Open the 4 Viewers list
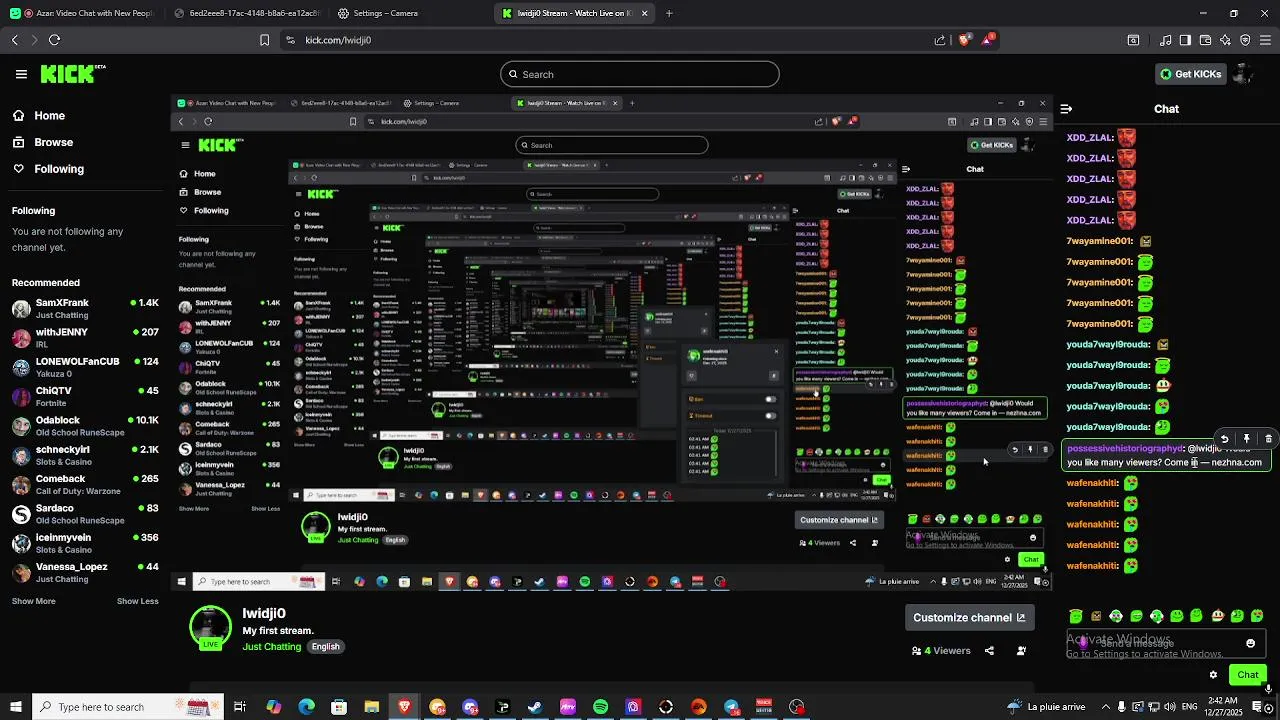This screenshot has height=720, width=1280. click(x=941, y=651)
